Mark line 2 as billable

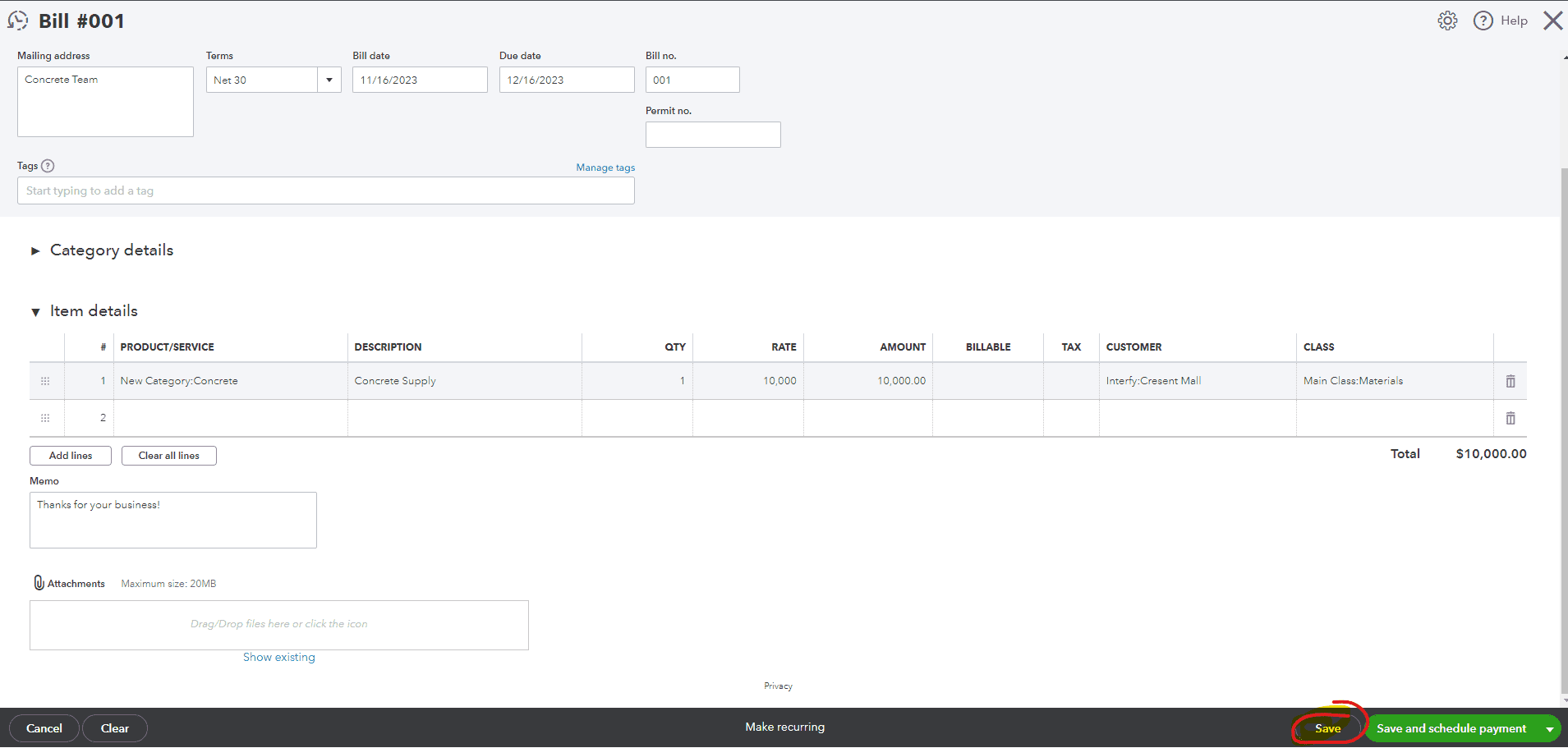pos(987,418)
